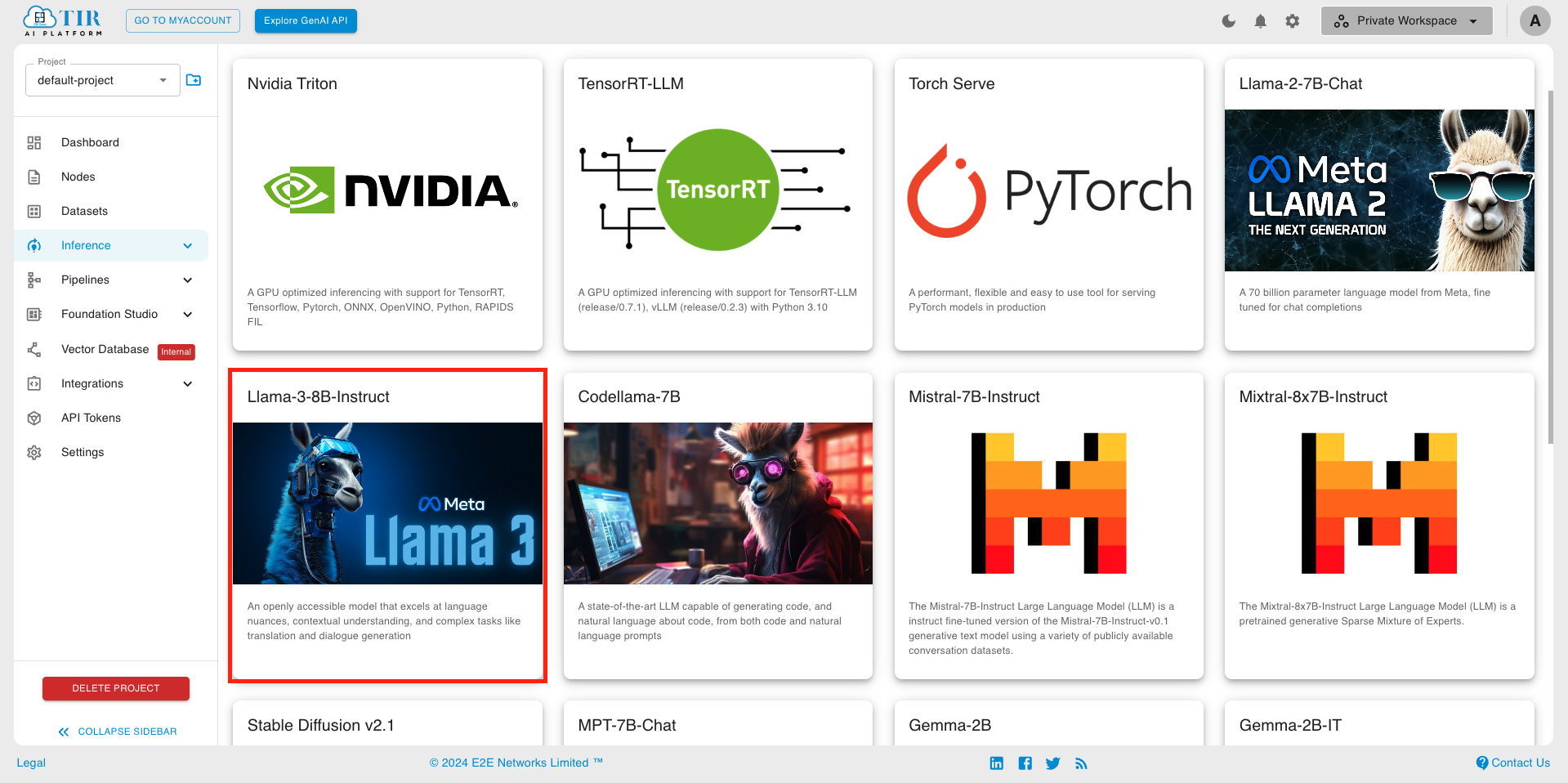
Task: Click the Dashboard grid icon
Action: pos(34,142)
